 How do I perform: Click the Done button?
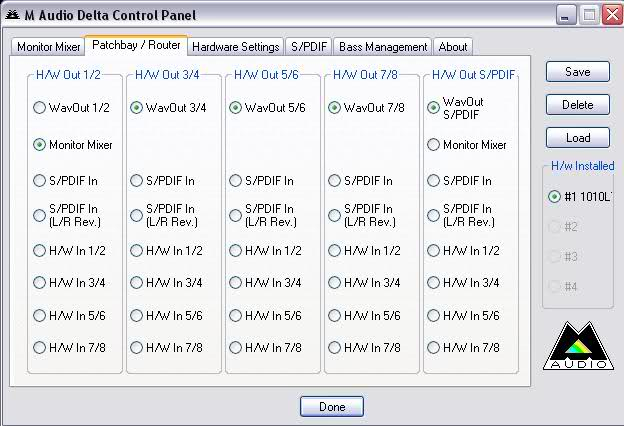[x=332, y=407]
